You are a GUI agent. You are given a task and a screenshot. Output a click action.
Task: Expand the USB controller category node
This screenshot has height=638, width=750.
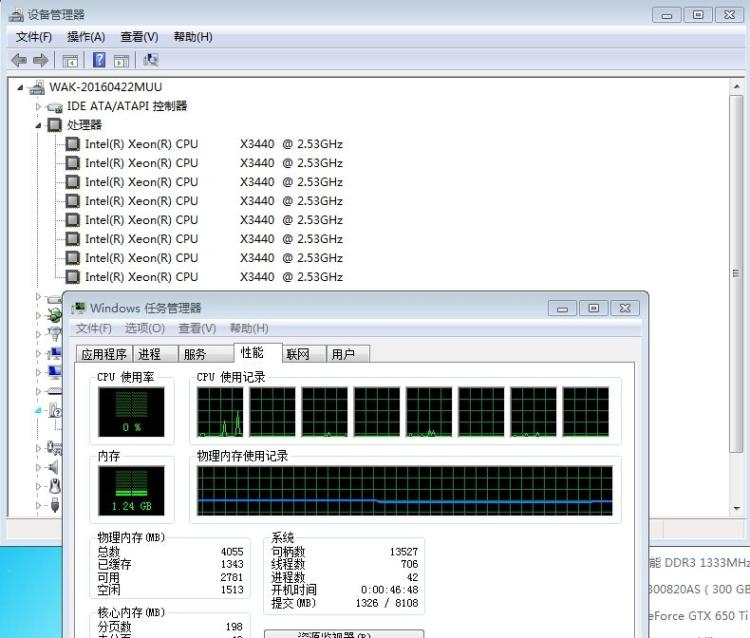tap(38, 505)
